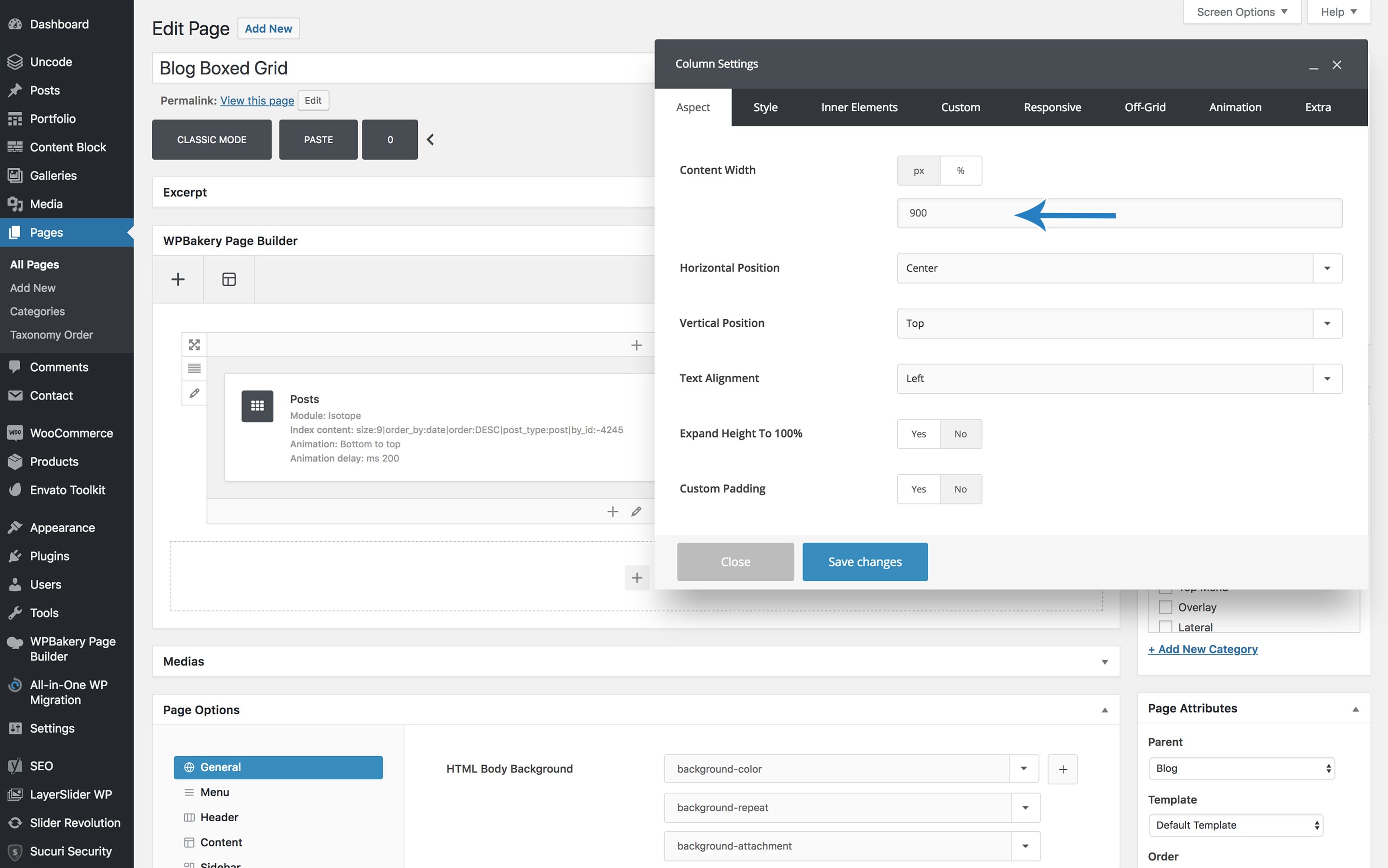1388x868 pixels.
Task: Toggle the row fullscreen stretch icon
Action: (194, 345)
